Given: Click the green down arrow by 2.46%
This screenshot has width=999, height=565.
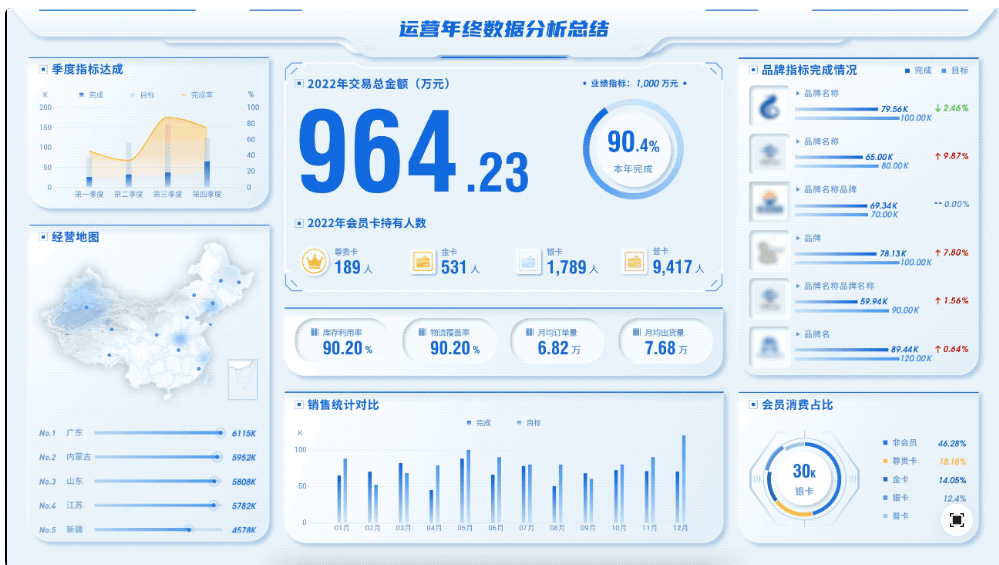Looking at the screenshot, I should click(x=938, y=108).
